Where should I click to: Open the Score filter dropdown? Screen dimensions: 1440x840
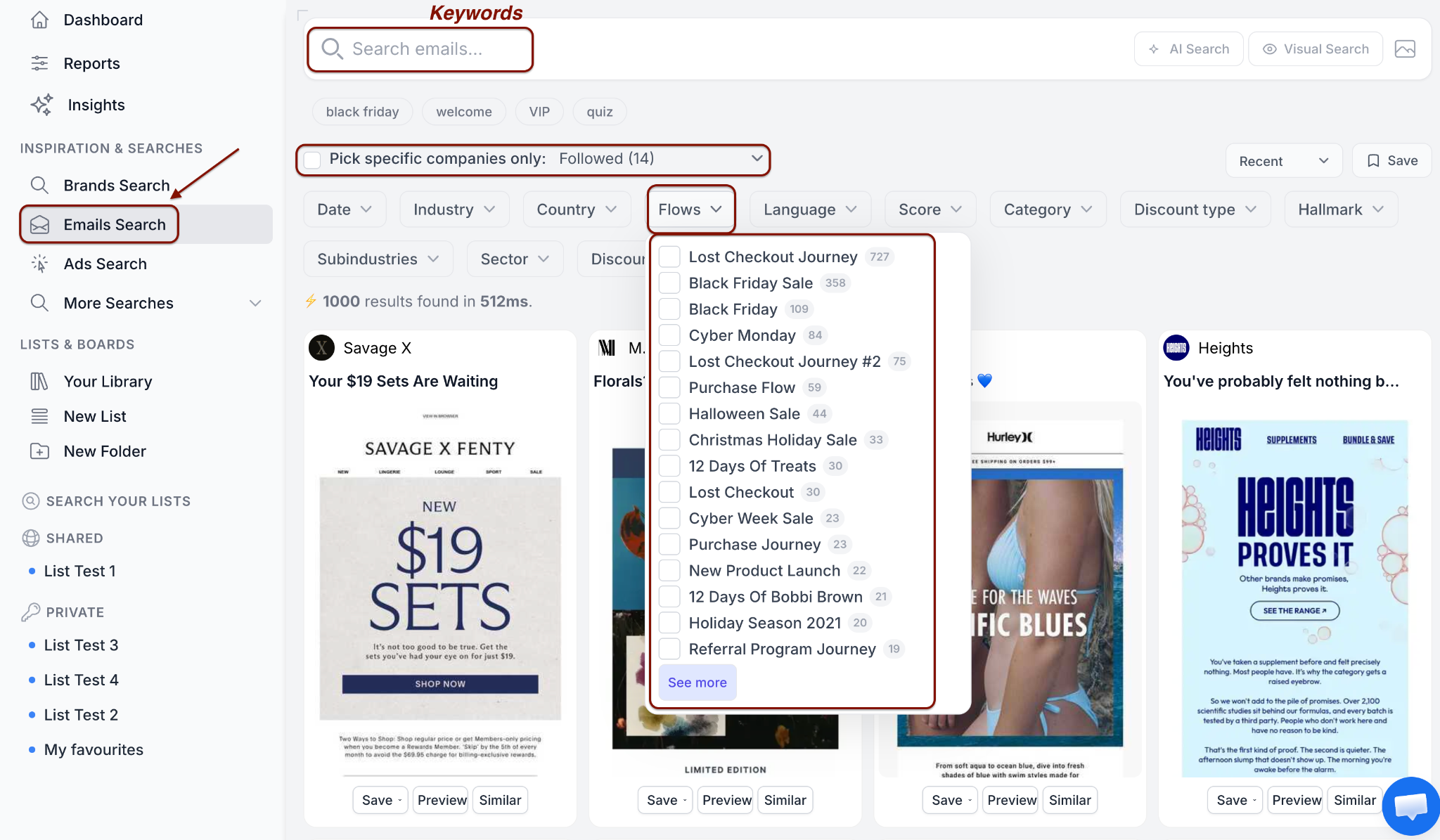pos(930,209)
